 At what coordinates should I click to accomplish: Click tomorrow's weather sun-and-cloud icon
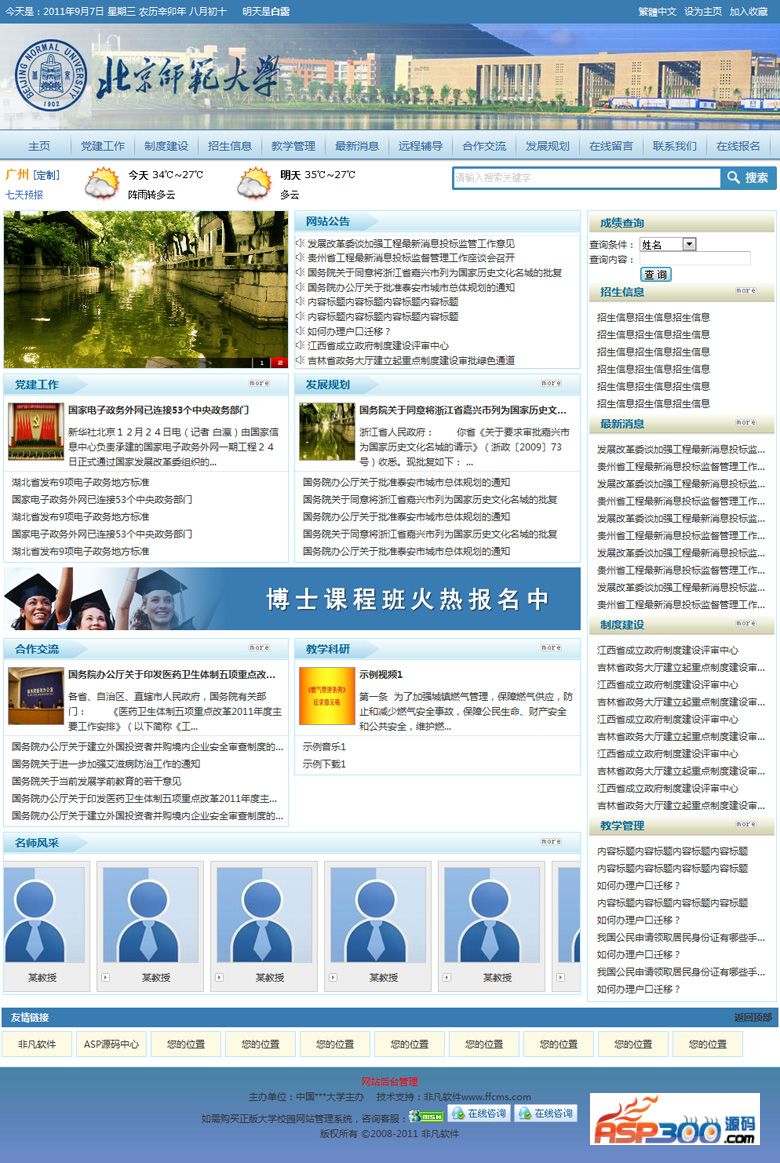(x=254, y=183)
